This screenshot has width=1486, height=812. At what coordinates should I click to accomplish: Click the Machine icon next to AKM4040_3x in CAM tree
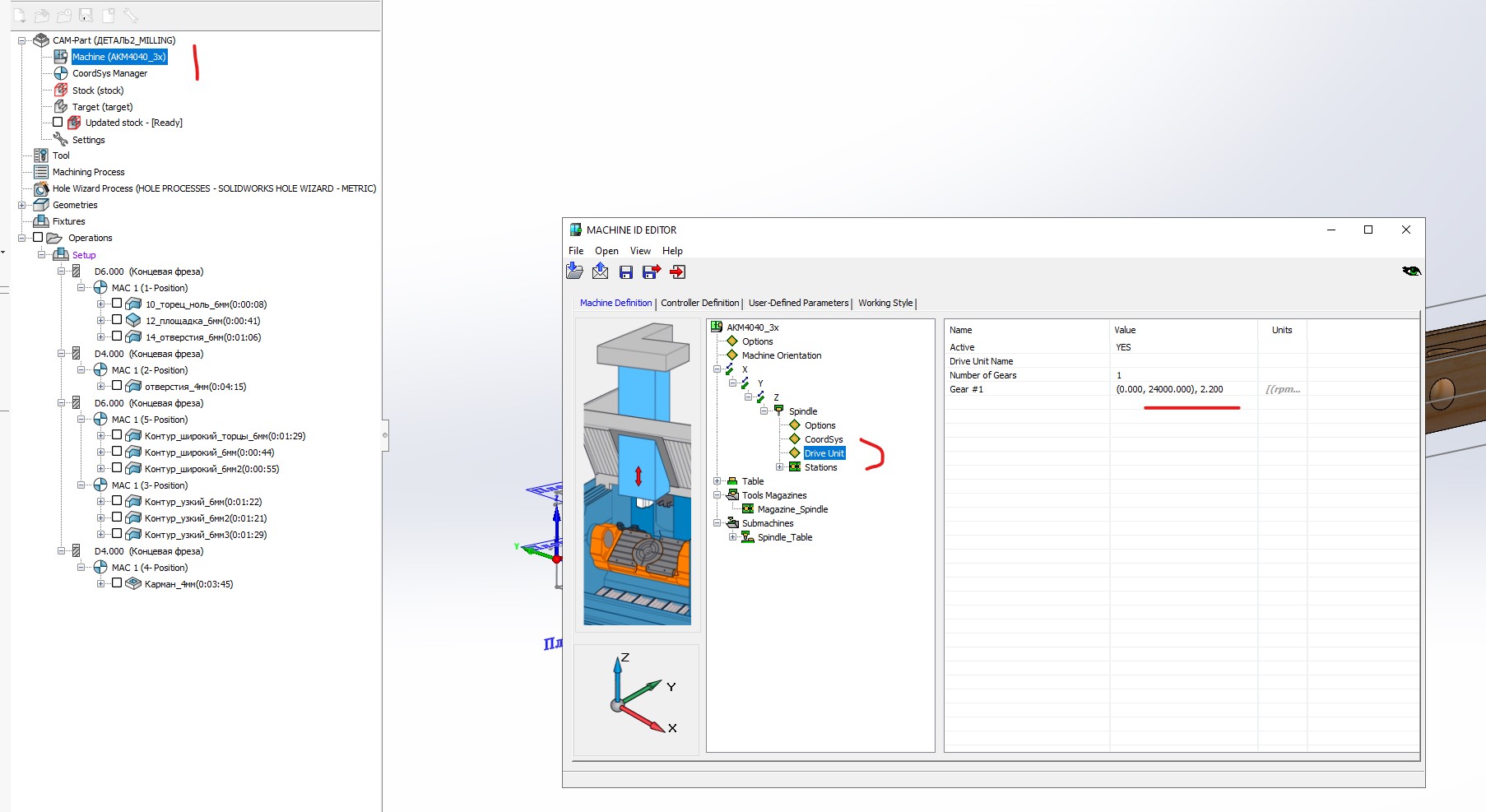click(61, 57)
